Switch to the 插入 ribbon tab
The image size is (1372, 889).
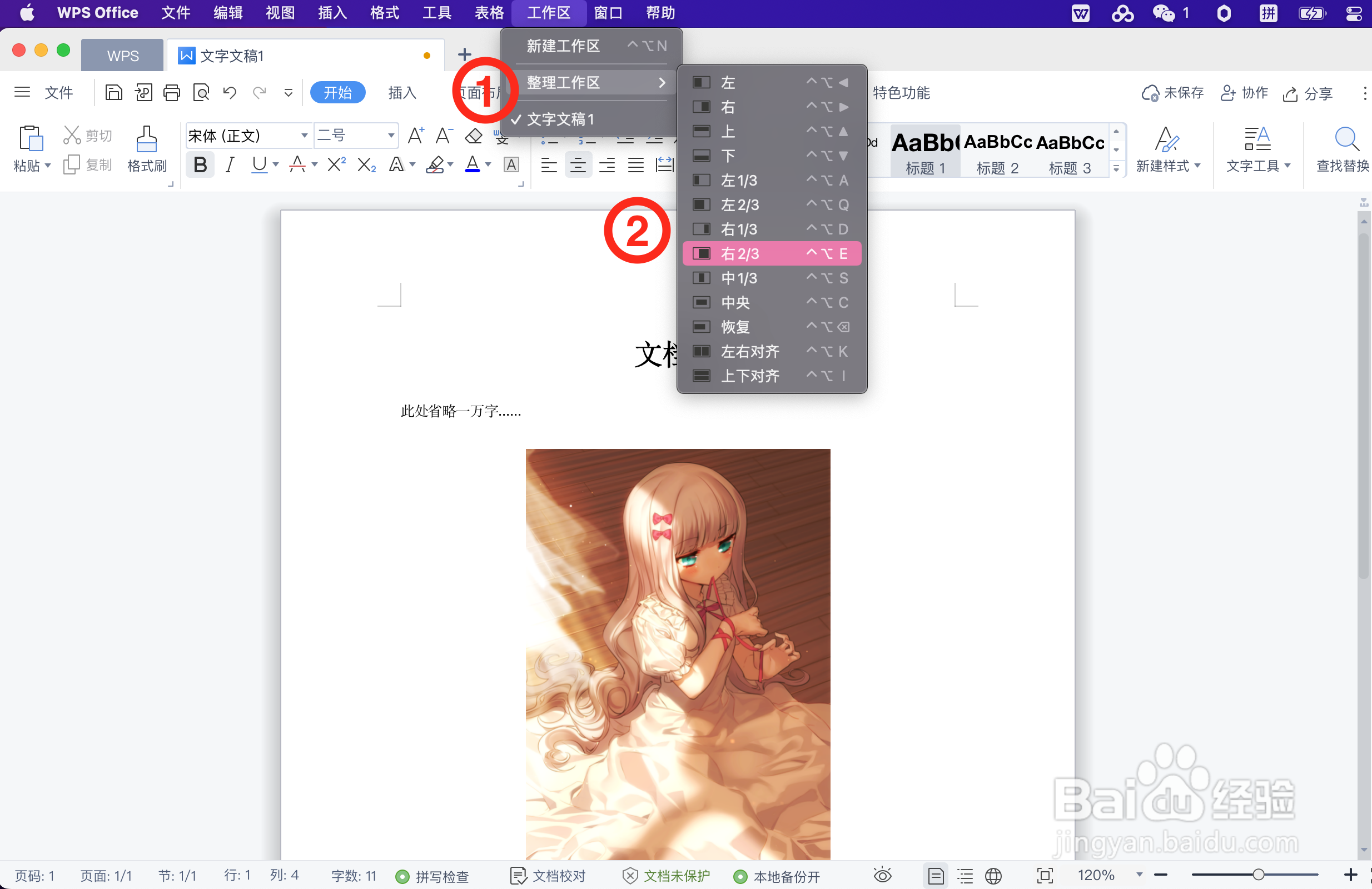(402, 93)
